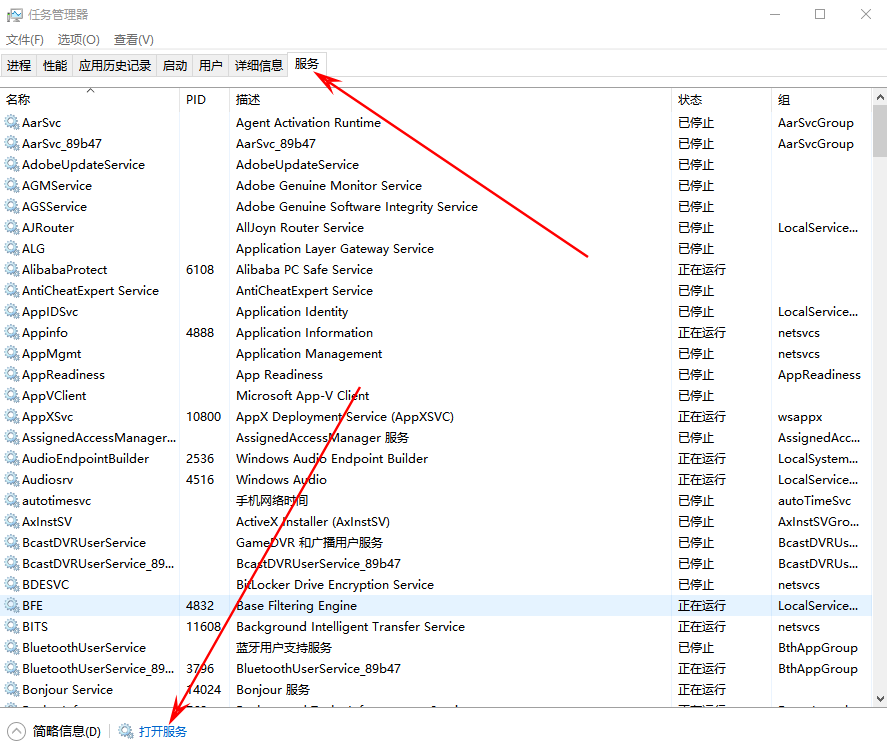Image resolution: width=887 pixels, height=754 pixels.
Task: Switch to the 性能 tab
Action: click(55, 66)
